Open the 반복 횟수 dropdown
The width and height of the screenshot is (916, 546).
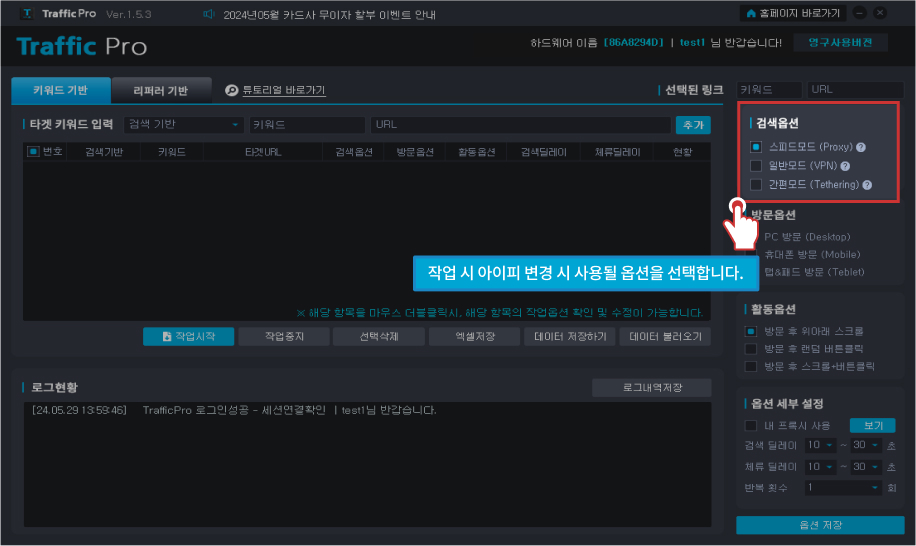coord(843,488)
